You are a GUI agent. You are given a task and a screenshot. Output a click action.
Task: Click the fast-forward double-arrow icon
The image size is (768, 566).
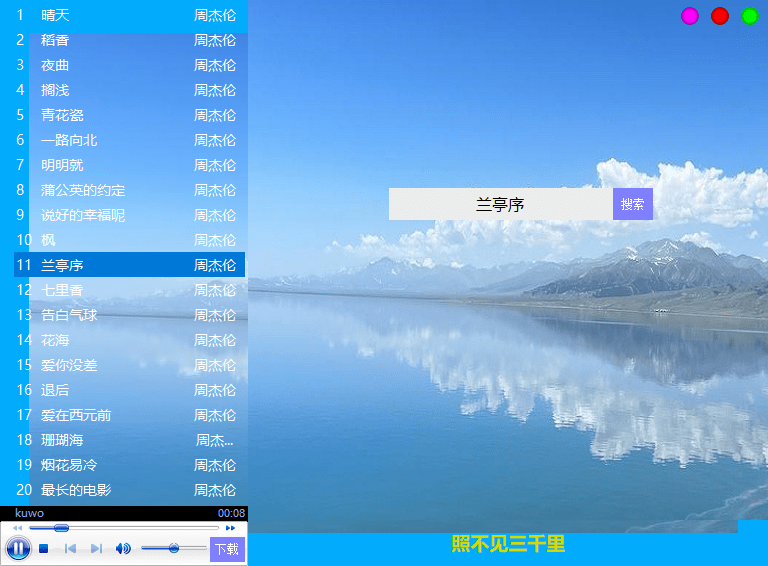(x=231, y=528)
